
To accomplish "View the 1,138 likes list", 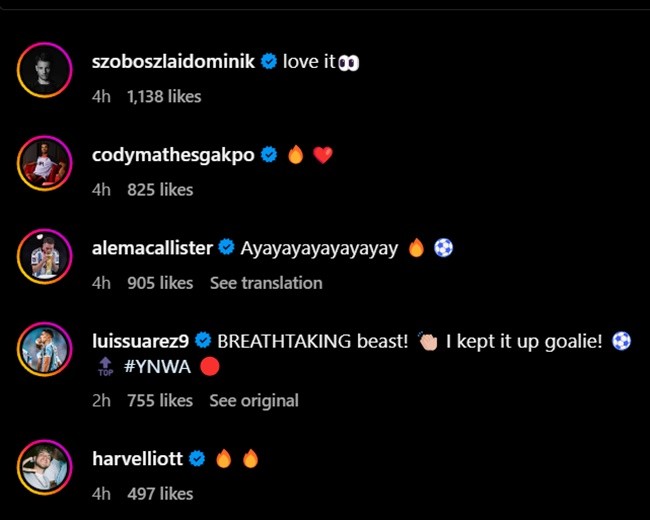I will click(164, 97).
